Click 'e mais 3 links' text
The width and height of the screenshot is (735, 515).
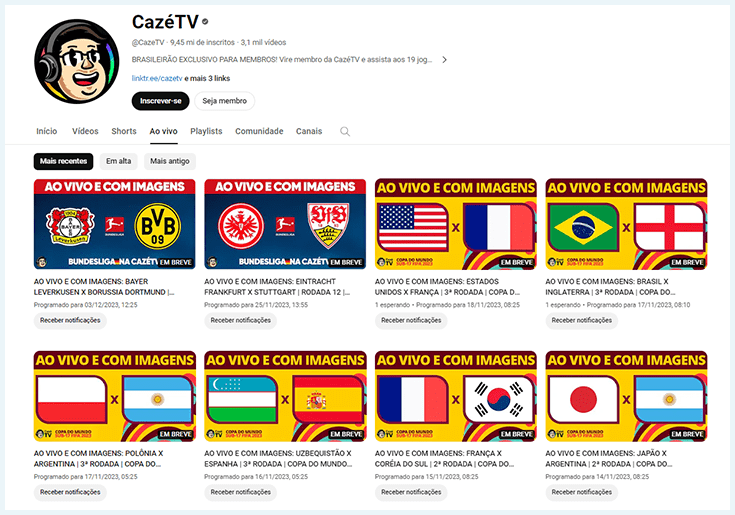[207, 78]
